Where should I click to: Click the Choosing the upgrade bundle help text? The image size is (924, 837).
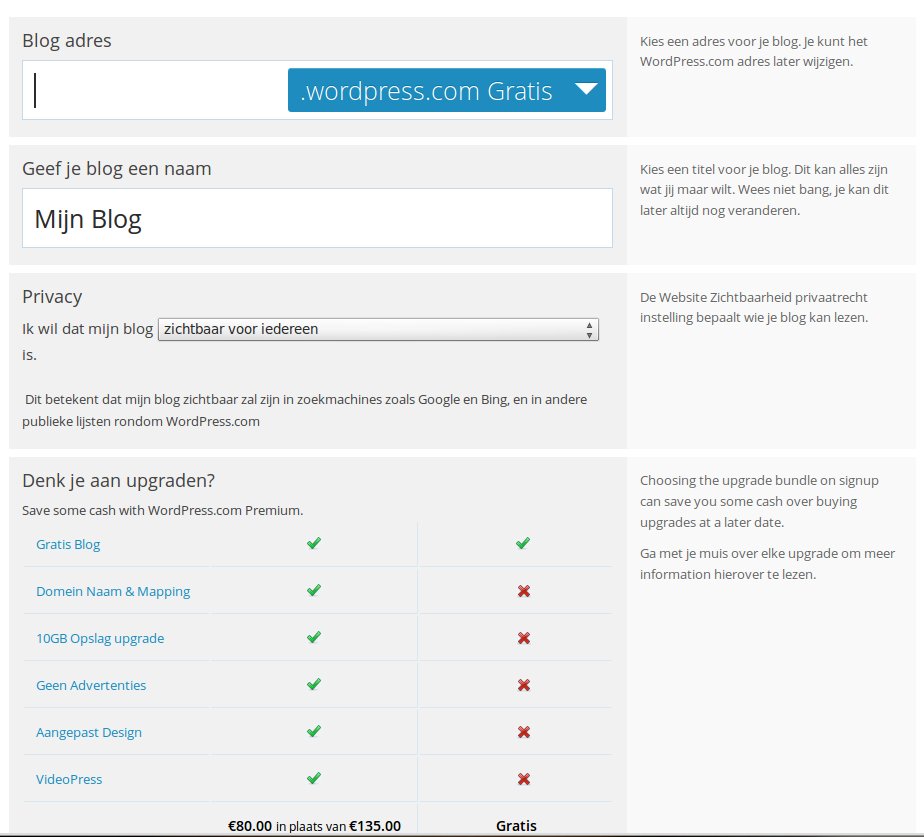pyautogui.click(x=760, y=501)
